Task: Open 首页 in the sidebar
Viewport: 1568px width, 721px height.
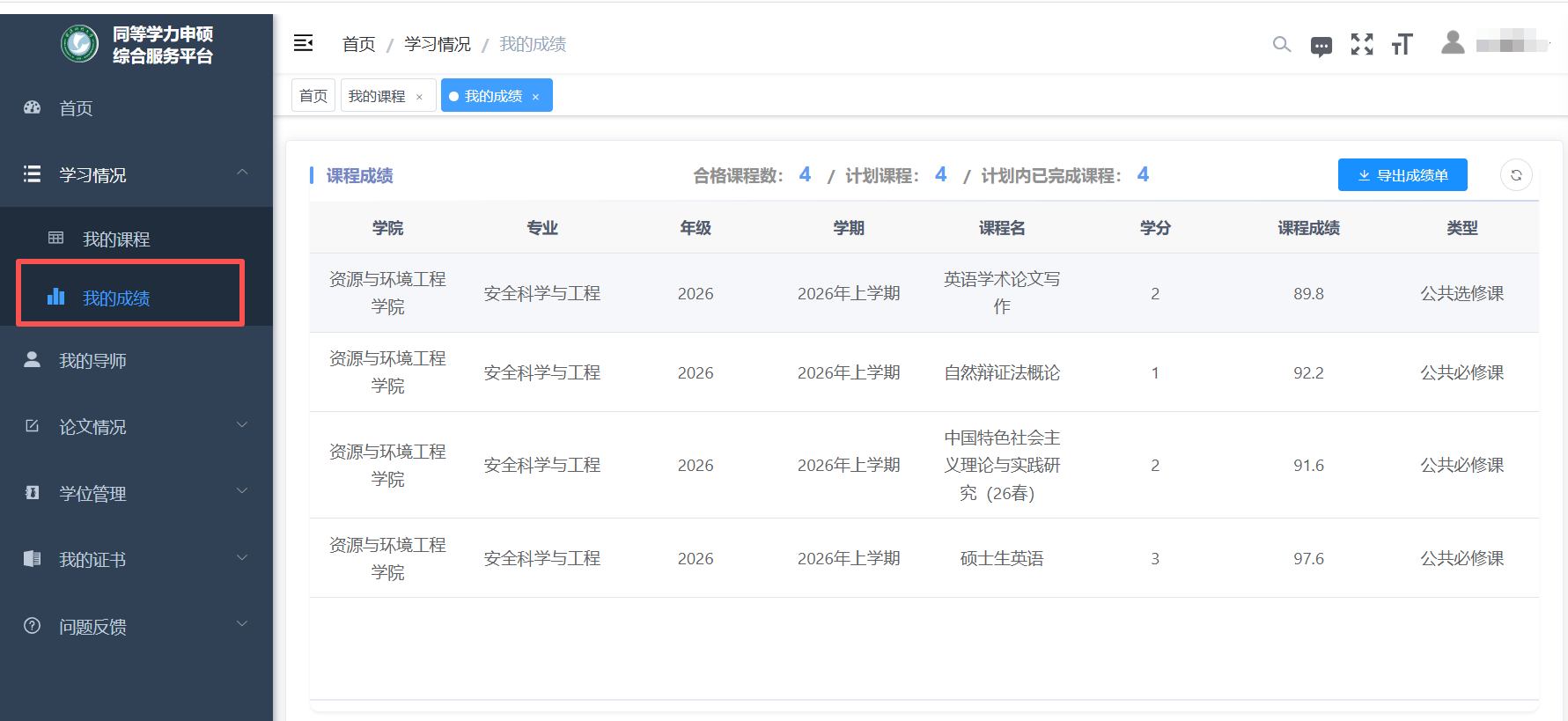Action: 136,108
